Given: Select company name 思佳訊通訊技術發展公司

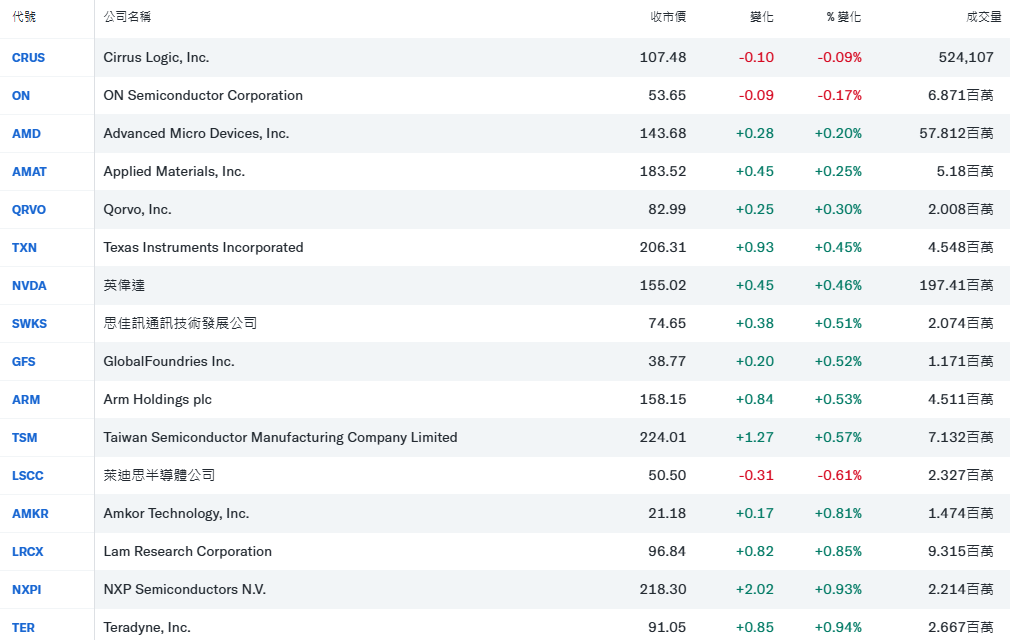Looking at the screenshot, I should coord(180,323).
